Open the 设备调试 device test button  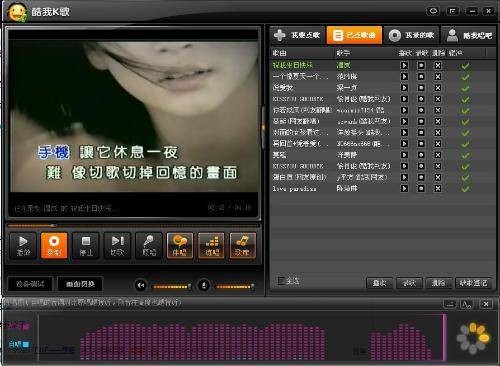30,284
